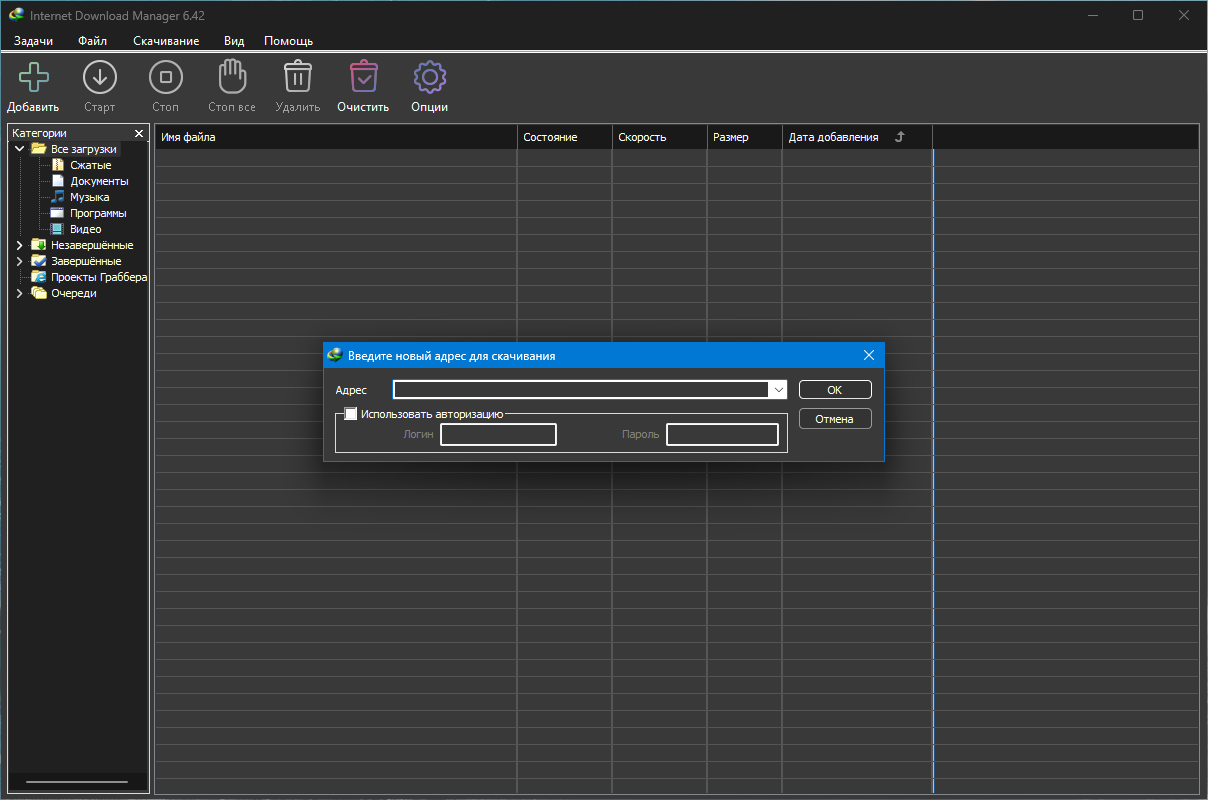Click the OK button in dialog
The height and width of the screenshot is (800, 1208).
tap(834, 390)
